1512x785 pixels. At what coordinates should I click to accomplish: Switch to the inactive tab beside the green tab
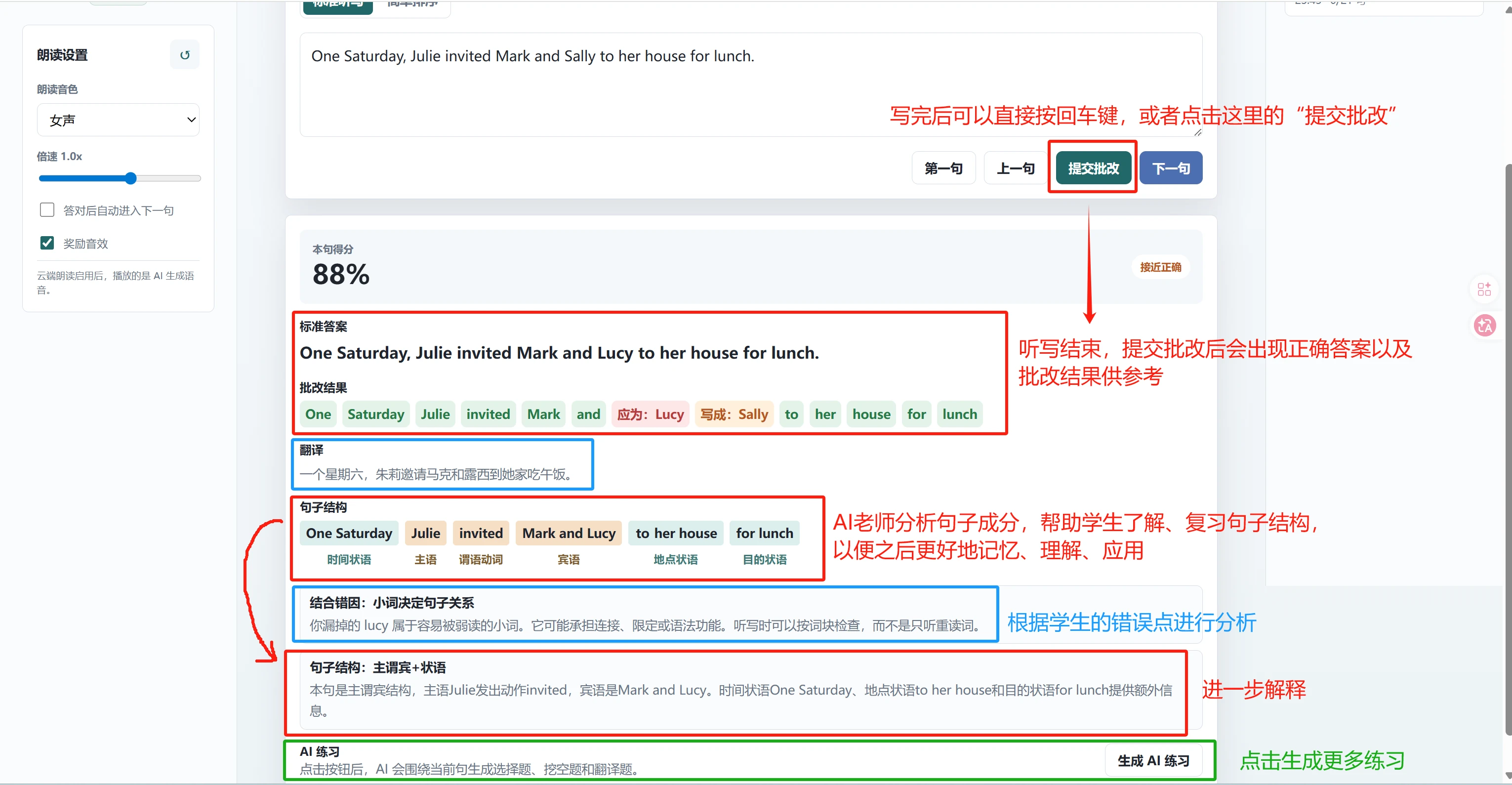[x=412, y=5]
